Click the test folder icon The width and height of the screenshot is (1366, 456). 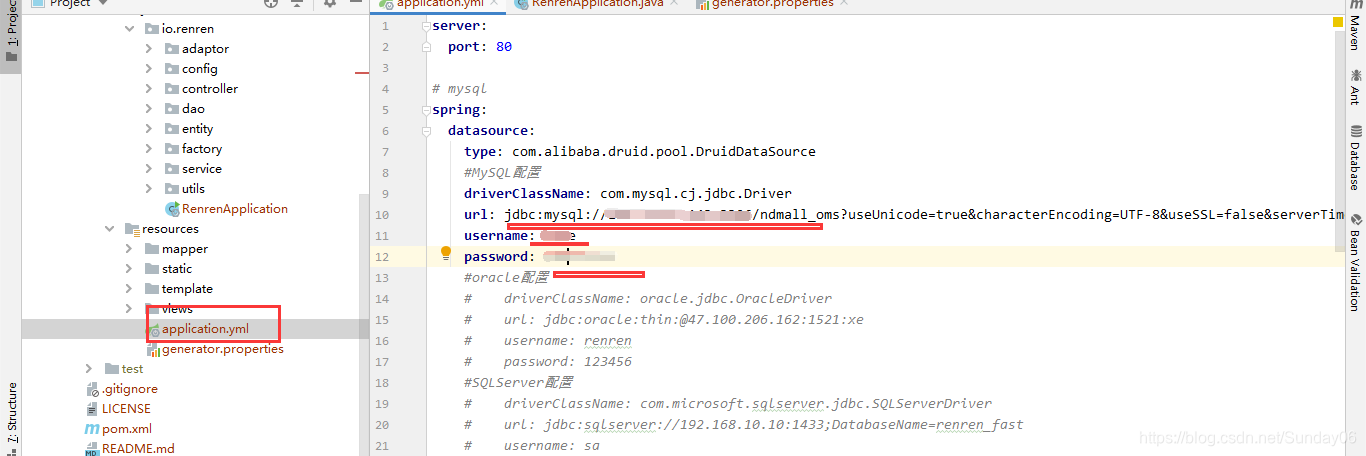coord(112,369)
